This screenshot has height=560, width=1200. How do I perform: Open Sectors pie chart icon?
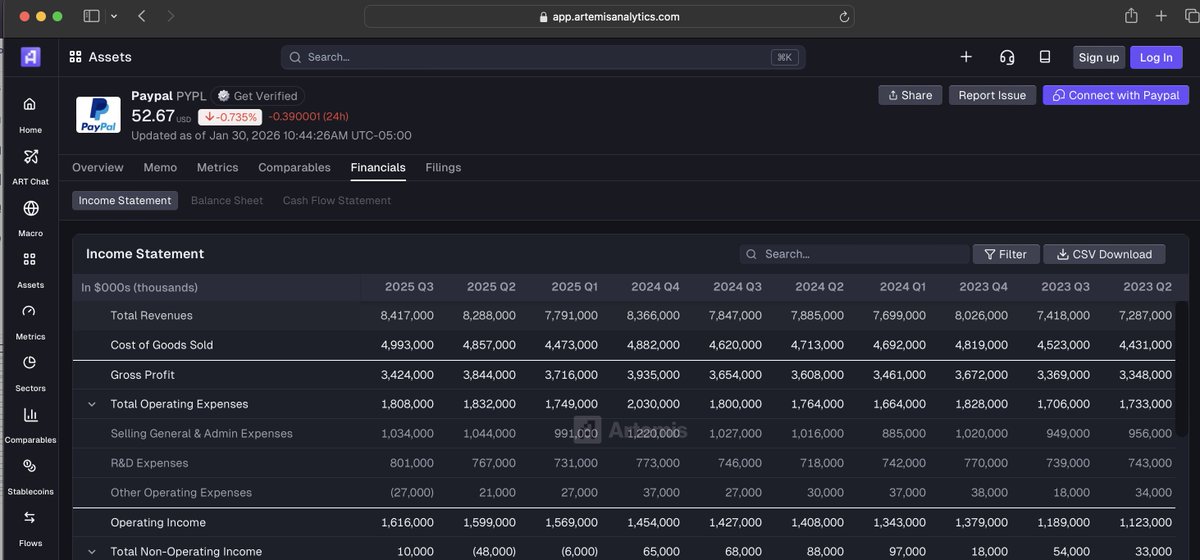tap(30, 363)
